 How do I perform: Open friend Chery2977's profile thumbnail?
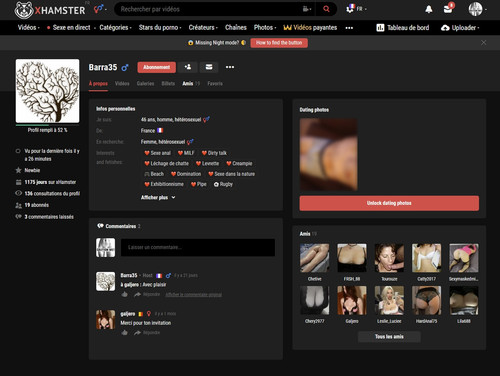coord(314,300)
